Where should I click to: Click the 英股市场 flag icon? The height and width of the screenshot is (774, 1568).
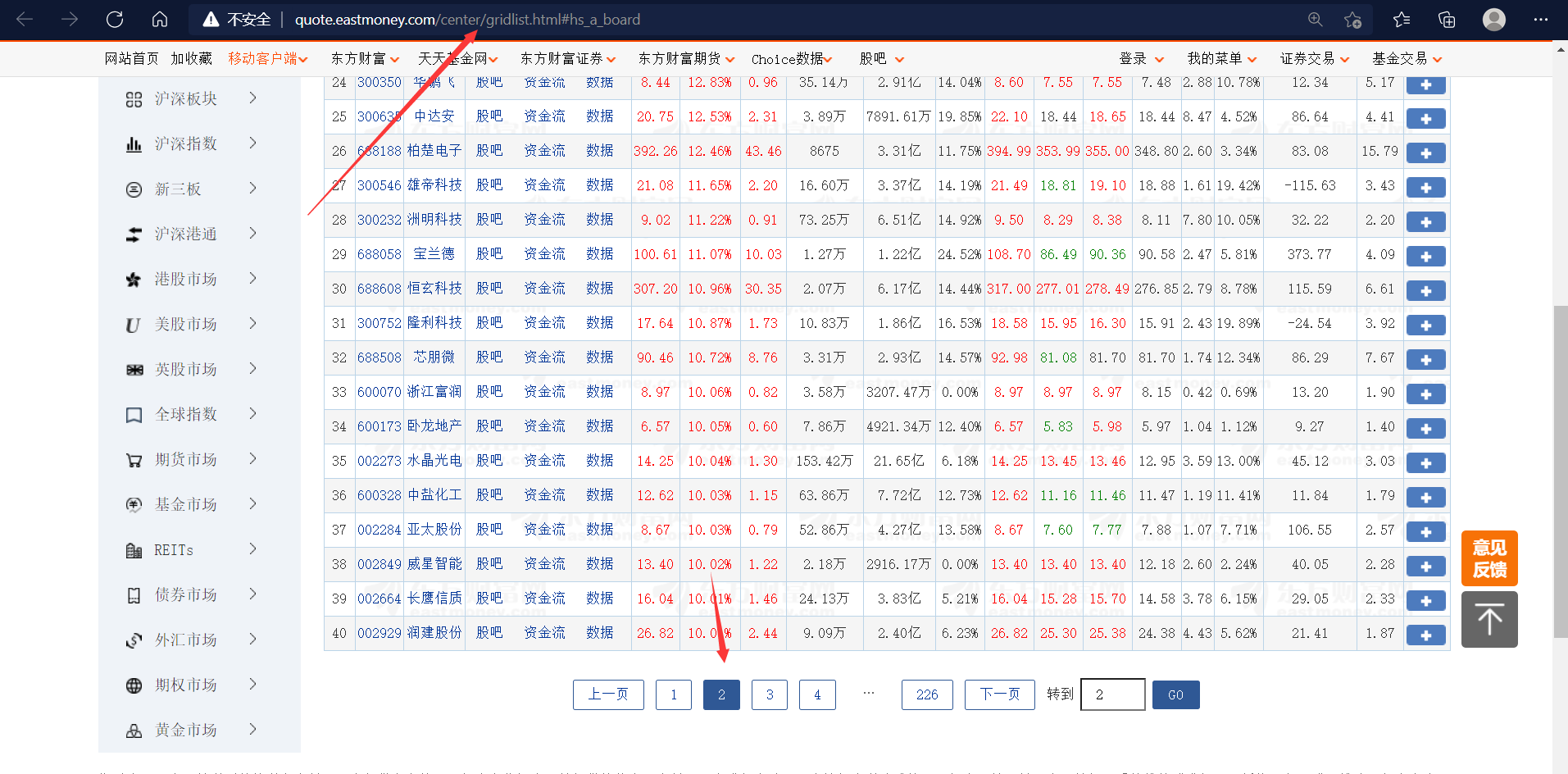[134, 370]
